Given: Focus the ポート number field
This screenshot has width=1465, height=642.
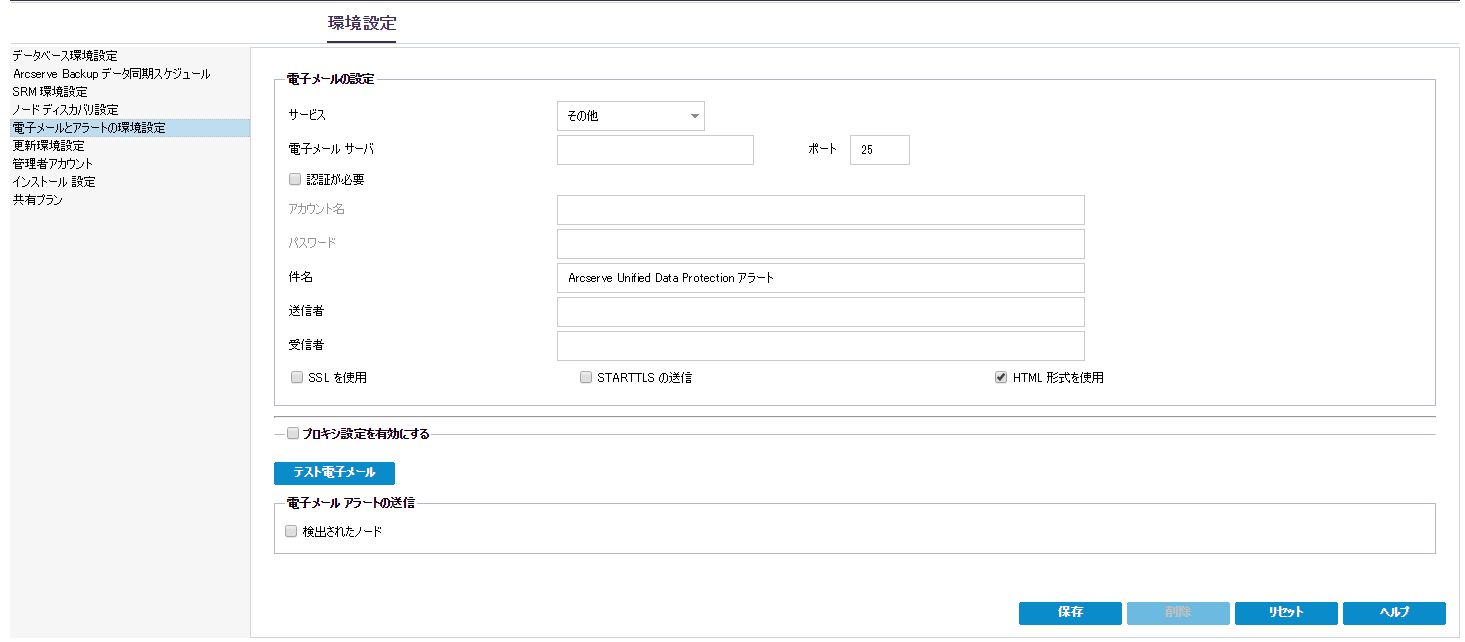Looking at the screenshot, I should pos(879,150).
